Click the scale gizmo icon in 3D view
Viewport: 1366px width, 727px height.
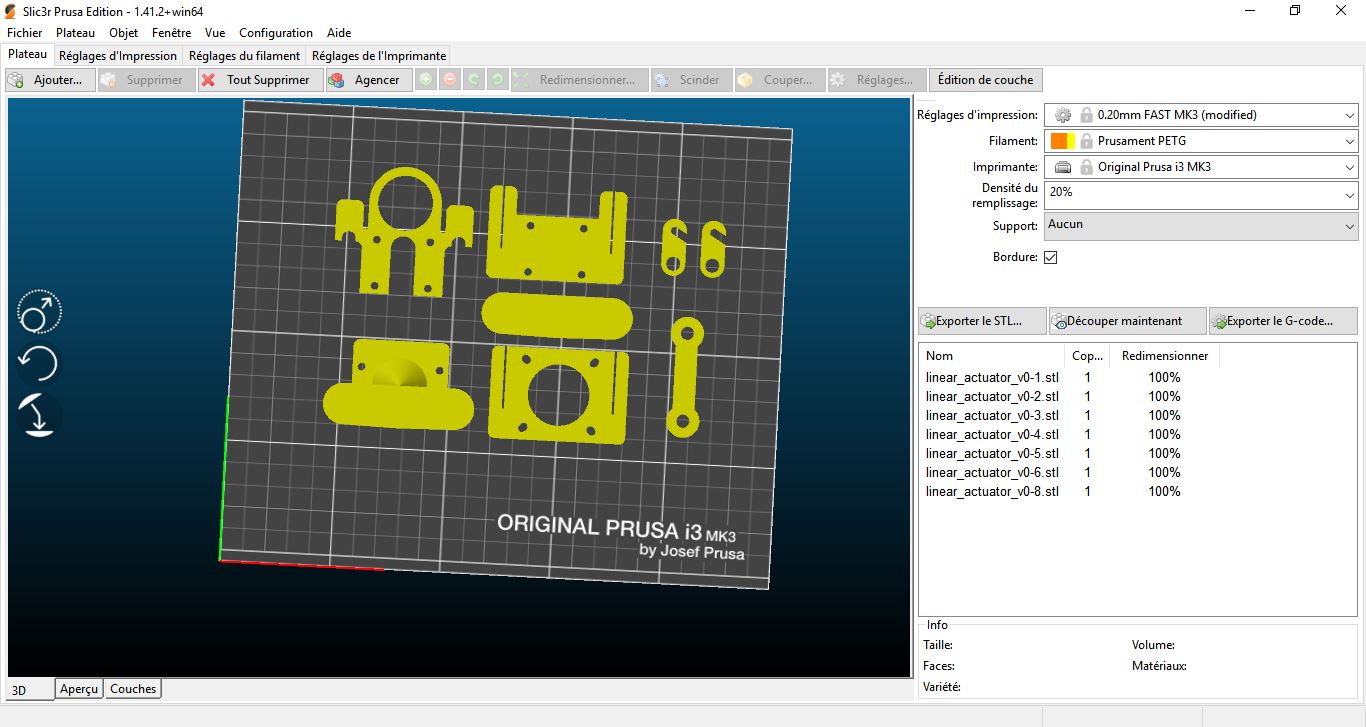pyautogui.click(x=39, y=314)
